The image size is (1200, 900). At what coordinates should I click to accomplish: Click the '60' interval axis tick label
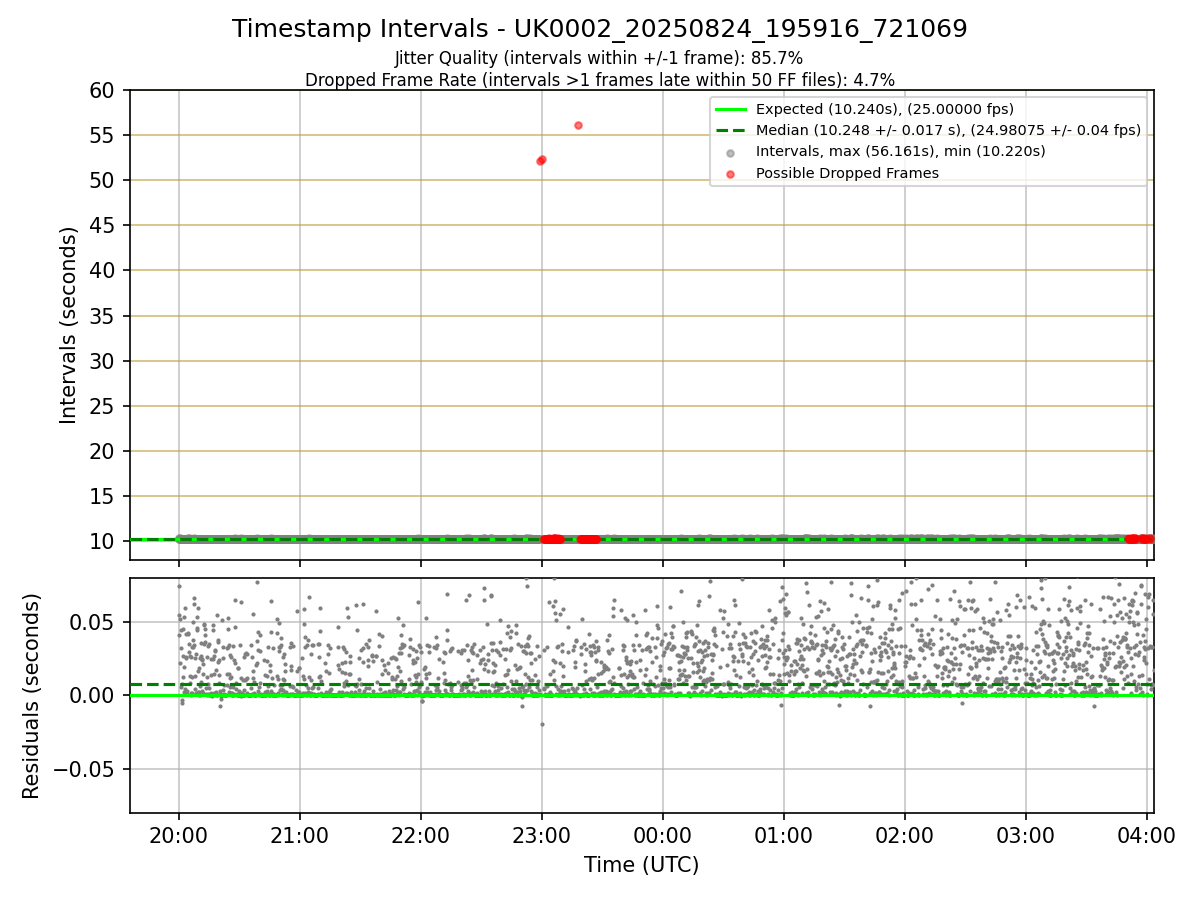click(x=103, y=90)
